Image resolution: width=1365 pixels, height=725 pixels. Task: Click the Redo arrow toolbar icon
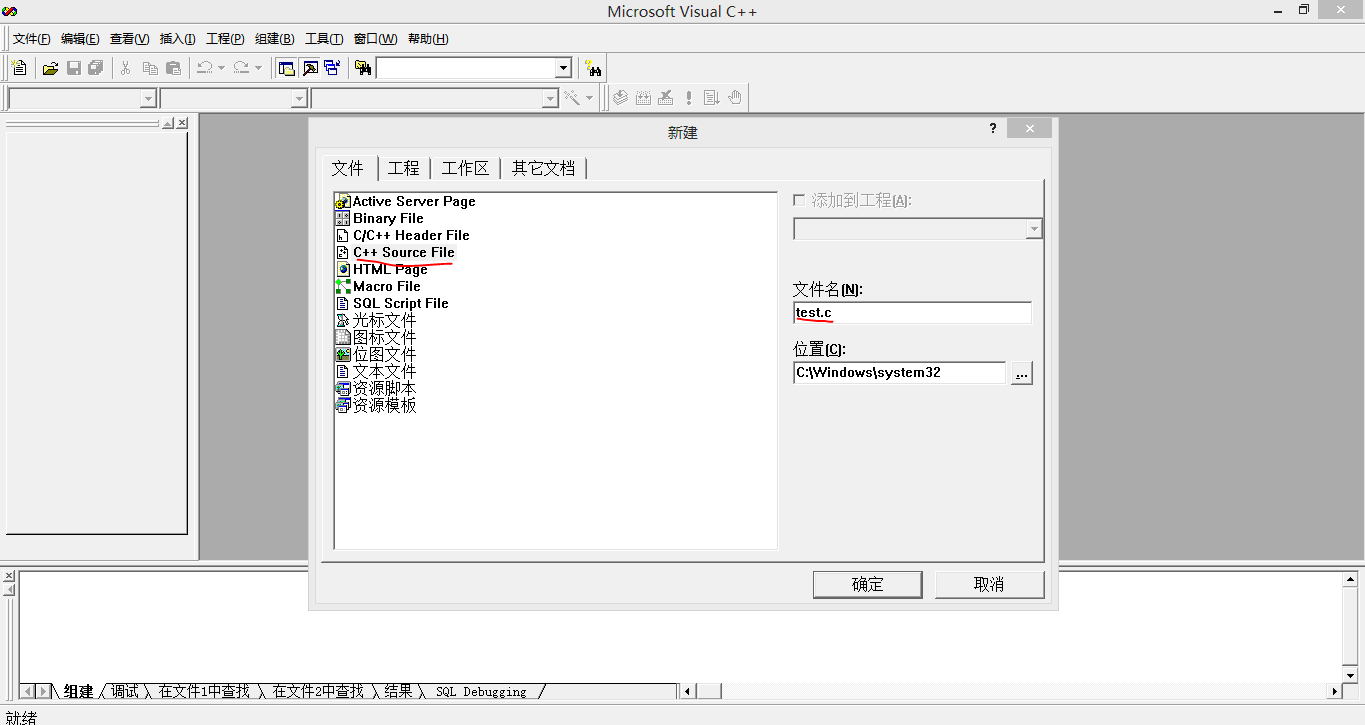point(241,68)
